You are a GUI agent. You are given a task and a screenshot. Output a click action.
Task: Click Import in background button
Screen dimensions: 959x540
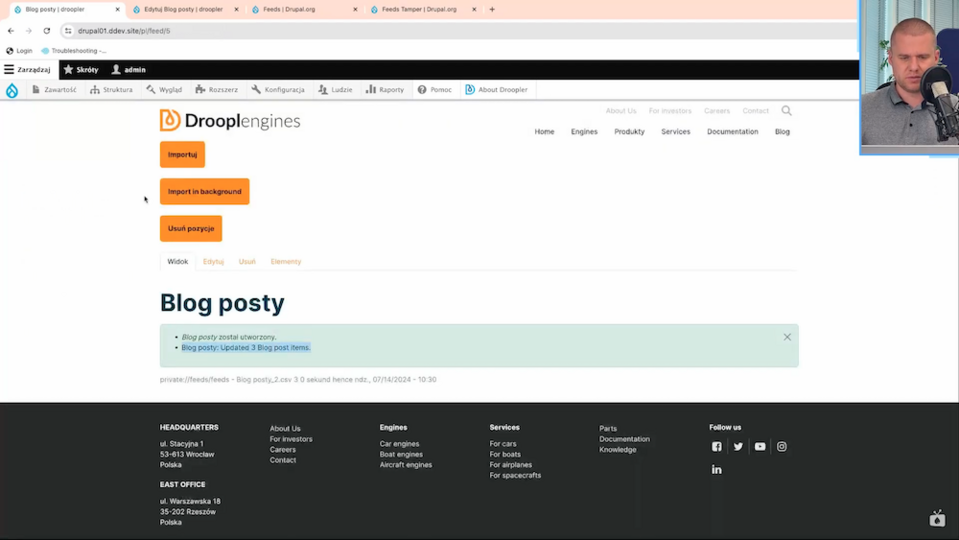click(204, 191)
